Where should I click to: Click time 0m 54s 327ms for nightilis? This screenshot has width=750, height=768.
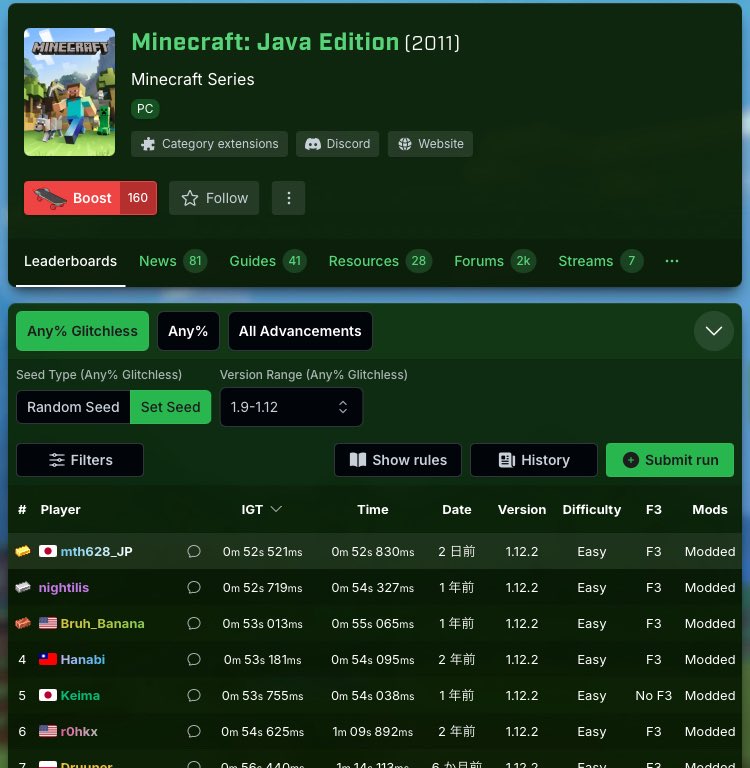372,587
